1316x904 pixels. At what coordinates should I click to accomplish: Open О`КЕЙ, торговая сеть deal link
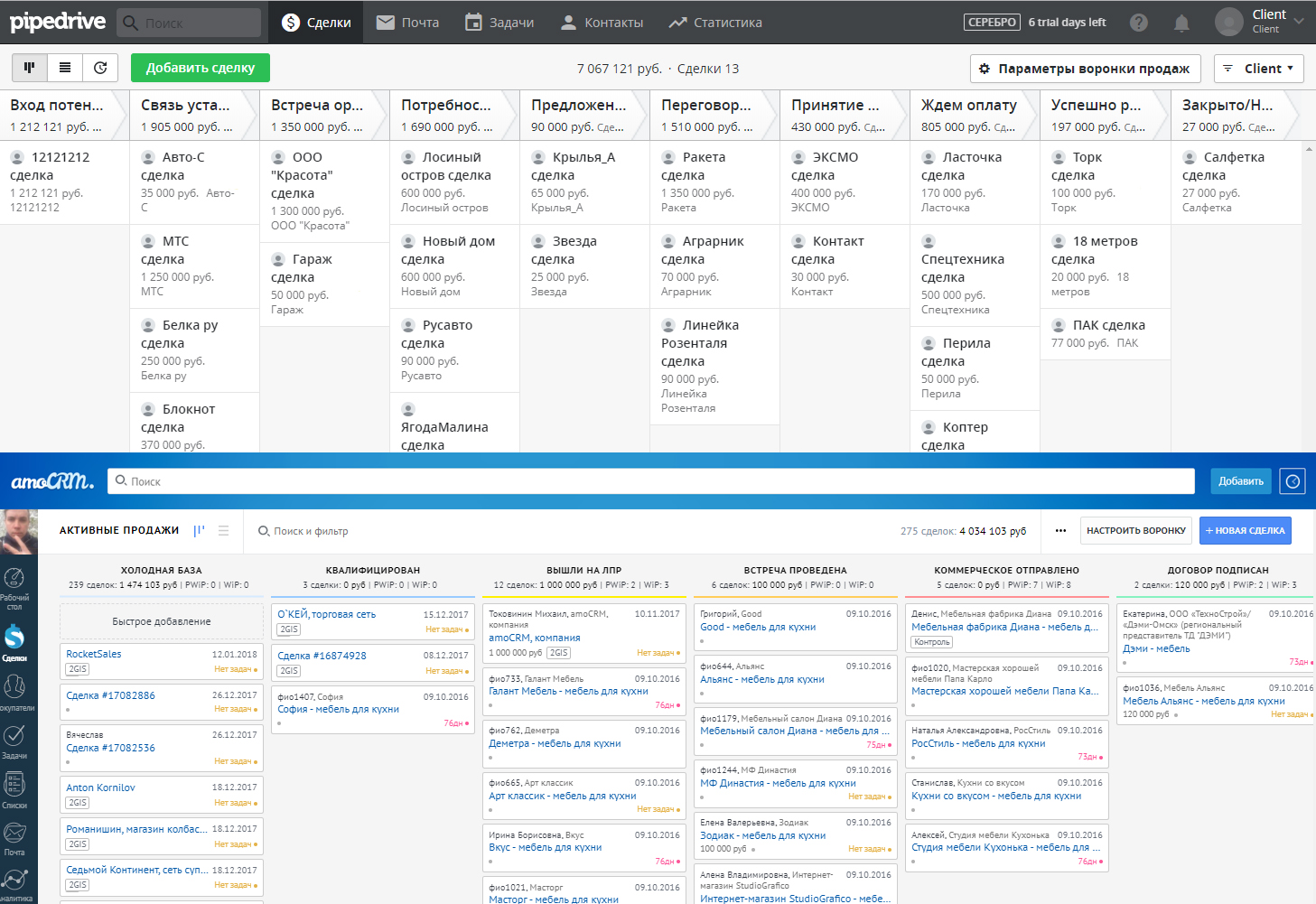[x=327, y=614]
